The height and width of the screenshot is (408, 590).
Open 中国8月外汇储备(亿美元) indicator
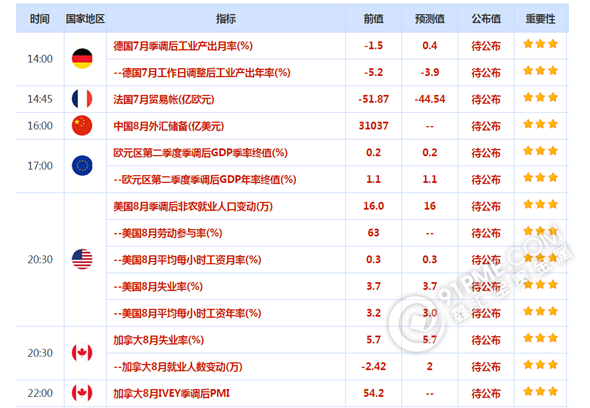[169, 126]
